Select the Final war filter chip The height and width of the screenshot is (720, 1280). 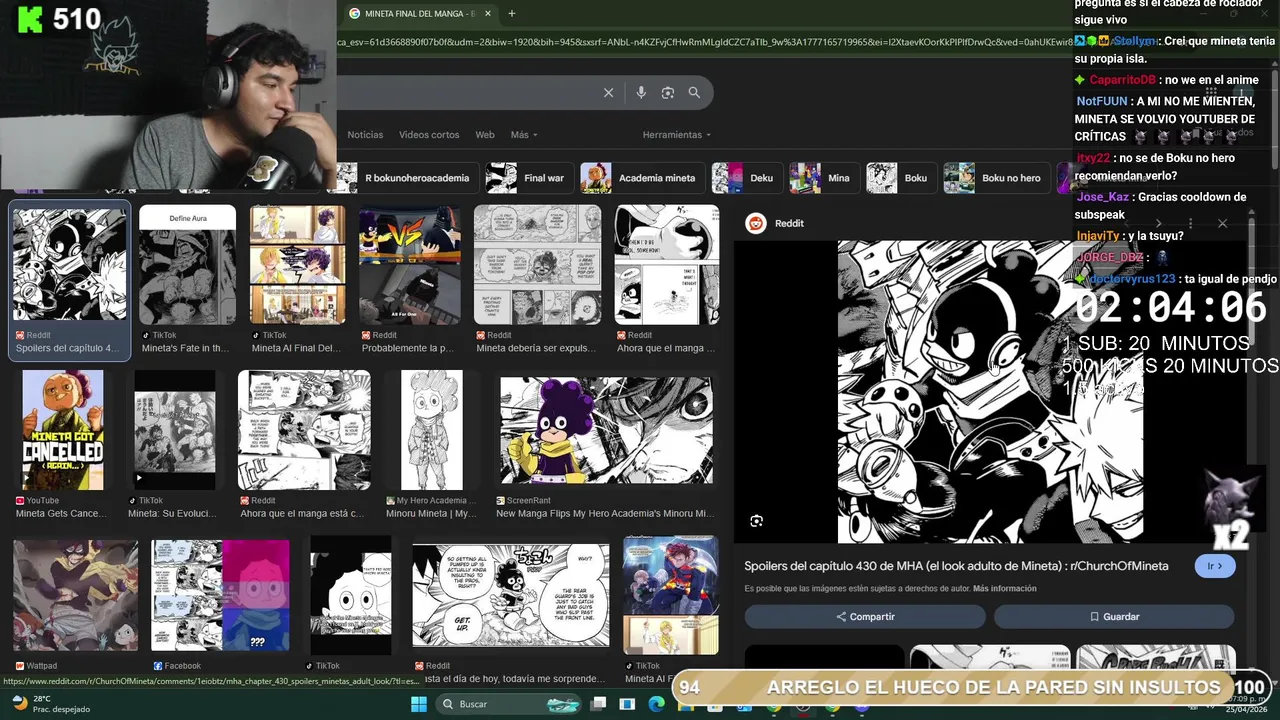(x=529, y=178)
